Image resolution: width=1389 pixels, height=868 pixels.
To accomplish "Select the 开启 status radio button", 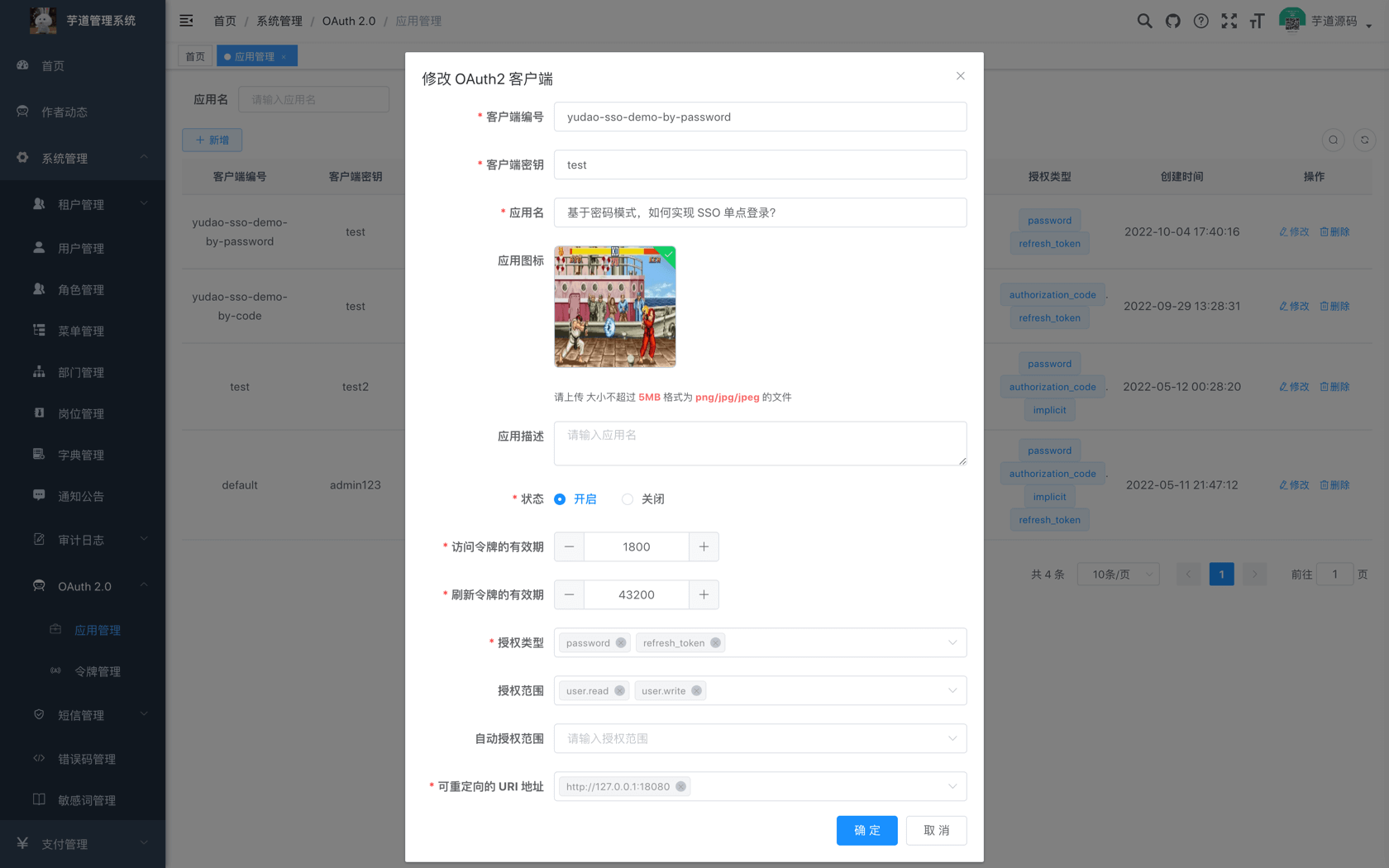I will point(559,498).
